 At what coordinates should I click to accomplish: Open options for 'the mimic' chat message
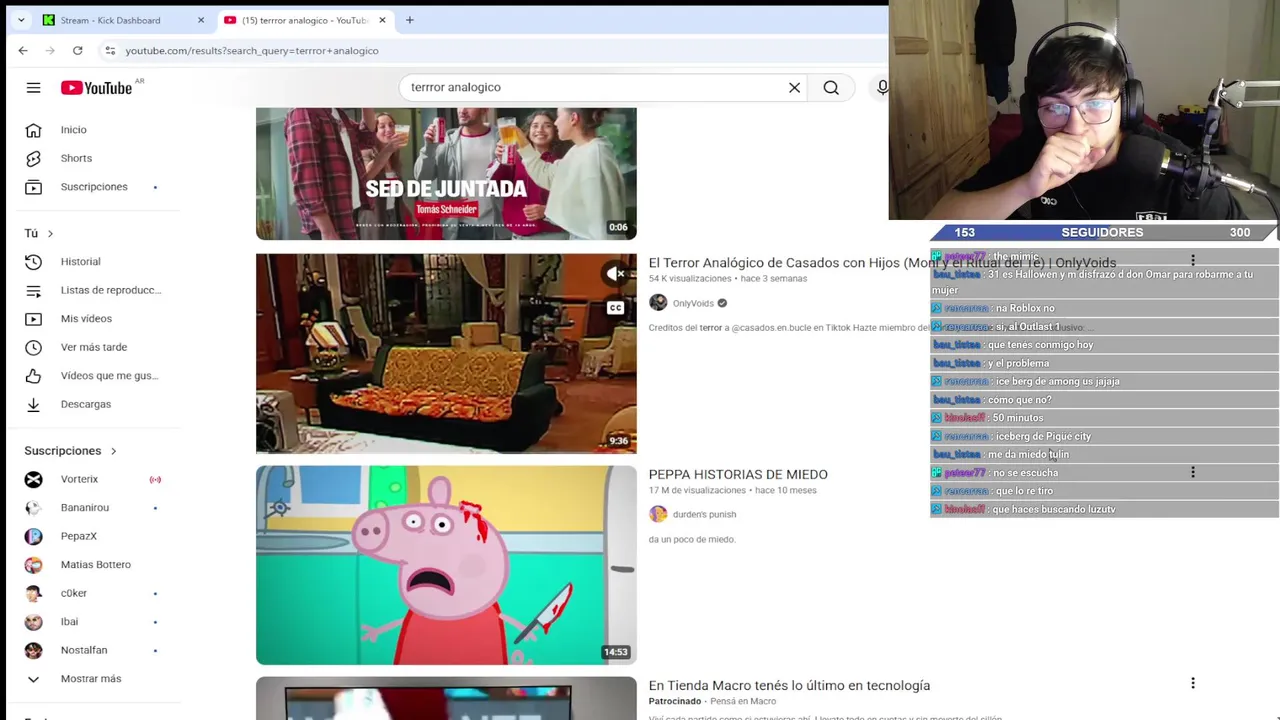(1192, 259)
